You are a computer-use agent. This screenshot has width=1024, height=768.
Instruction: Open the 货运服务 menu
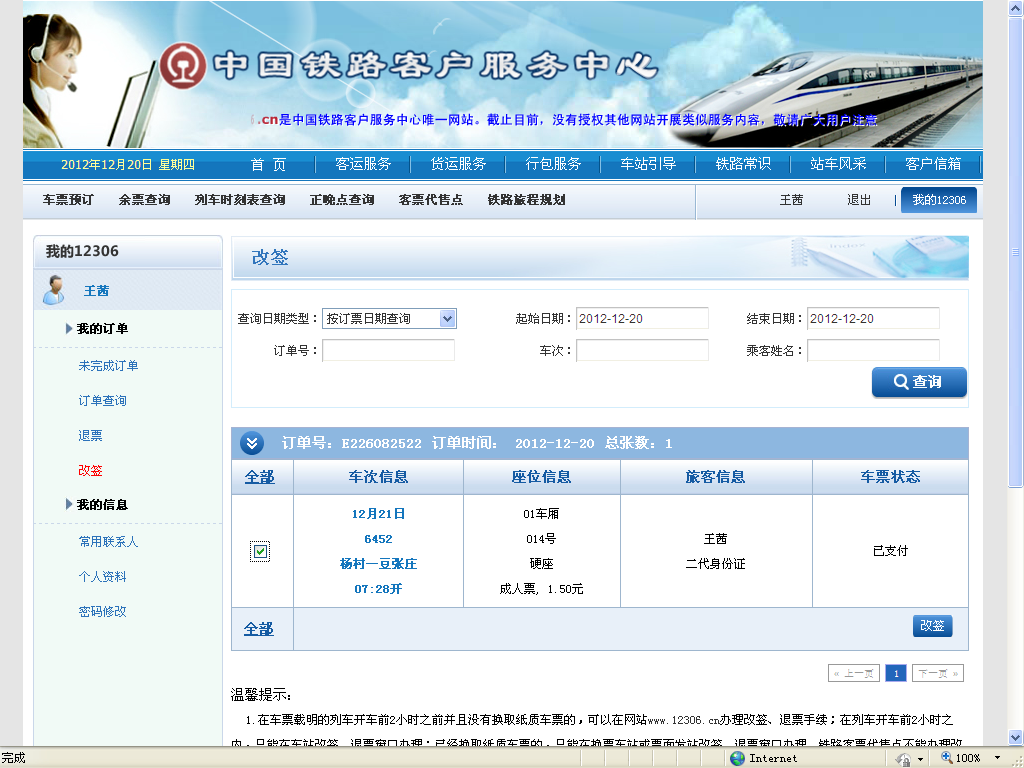coord(458,164)
